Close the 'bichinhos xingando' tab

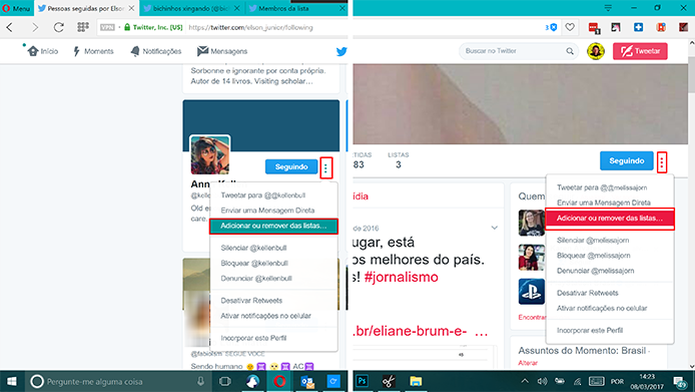[237, 8]
